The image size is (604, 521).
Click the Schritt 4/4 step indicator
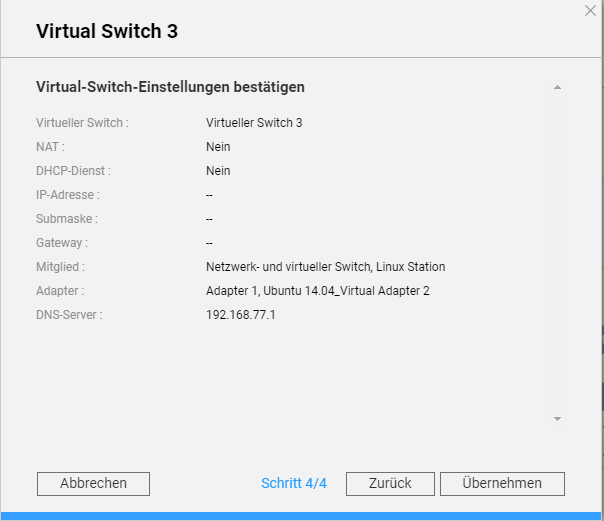[x=294, y=483]
